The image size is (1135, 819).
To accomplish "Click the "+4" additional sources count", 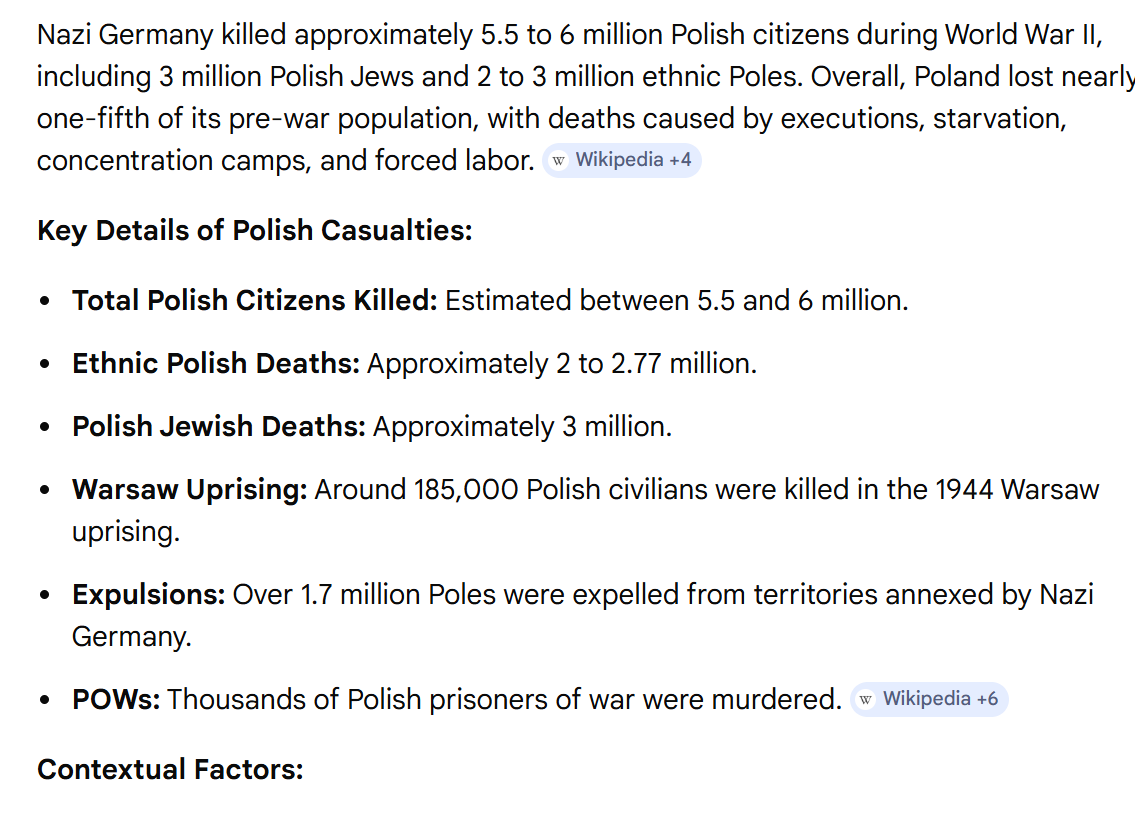I will click(680, 160).
